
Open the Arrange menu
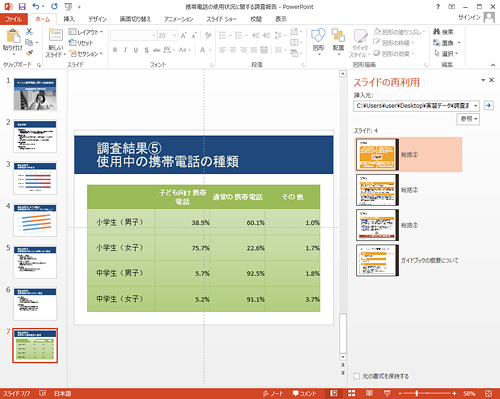(x=338, y=41)
